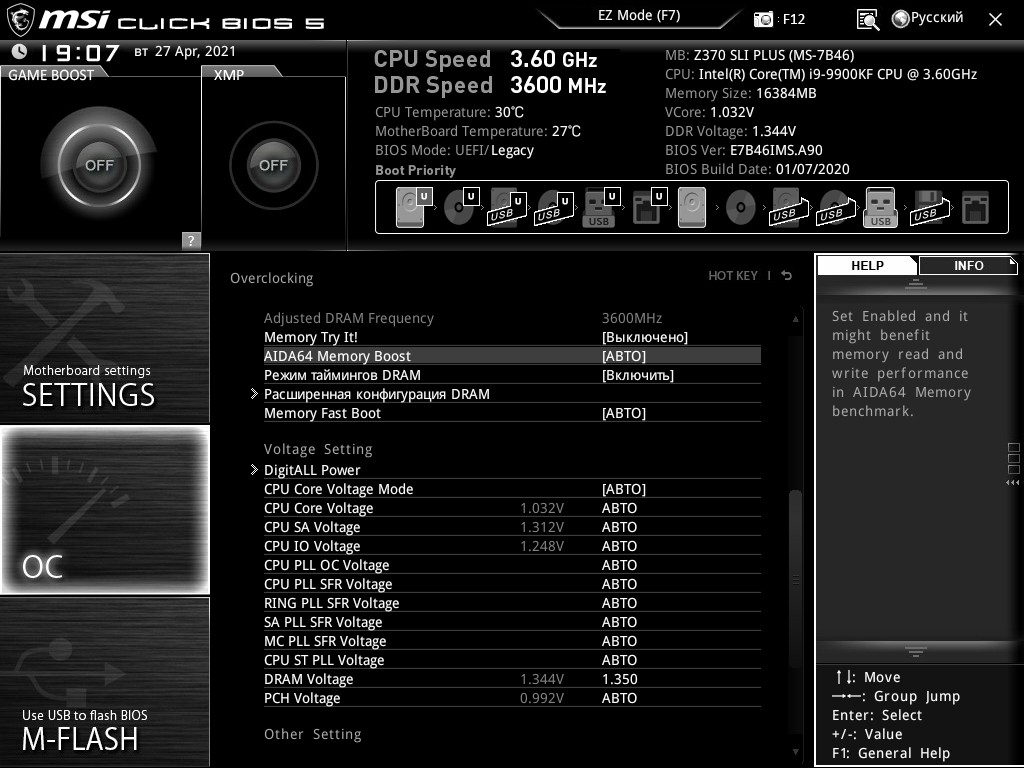The image size is (1024, 768).
Task: Select the highlighted legacy USB key boot icon
Action: click(x=880, y=207)
